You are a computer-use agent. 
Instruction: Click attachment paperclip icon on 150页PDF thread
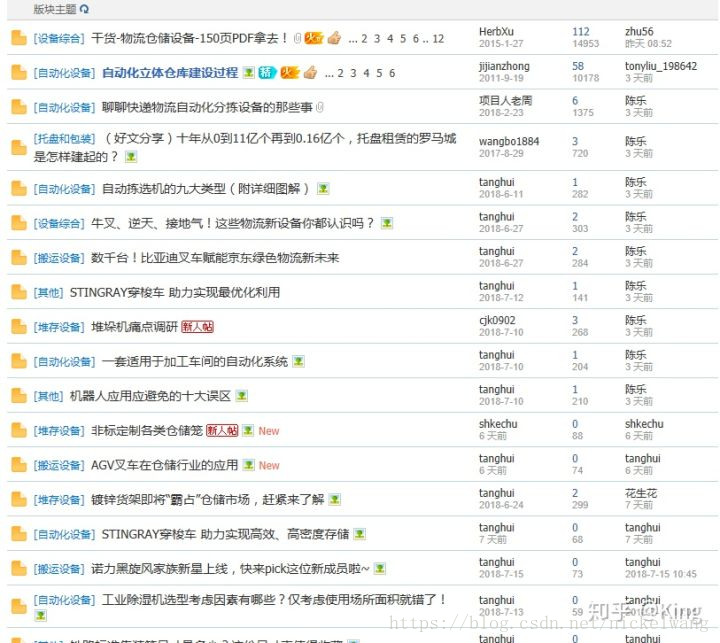pyautogui.click(x=297, y=38)
